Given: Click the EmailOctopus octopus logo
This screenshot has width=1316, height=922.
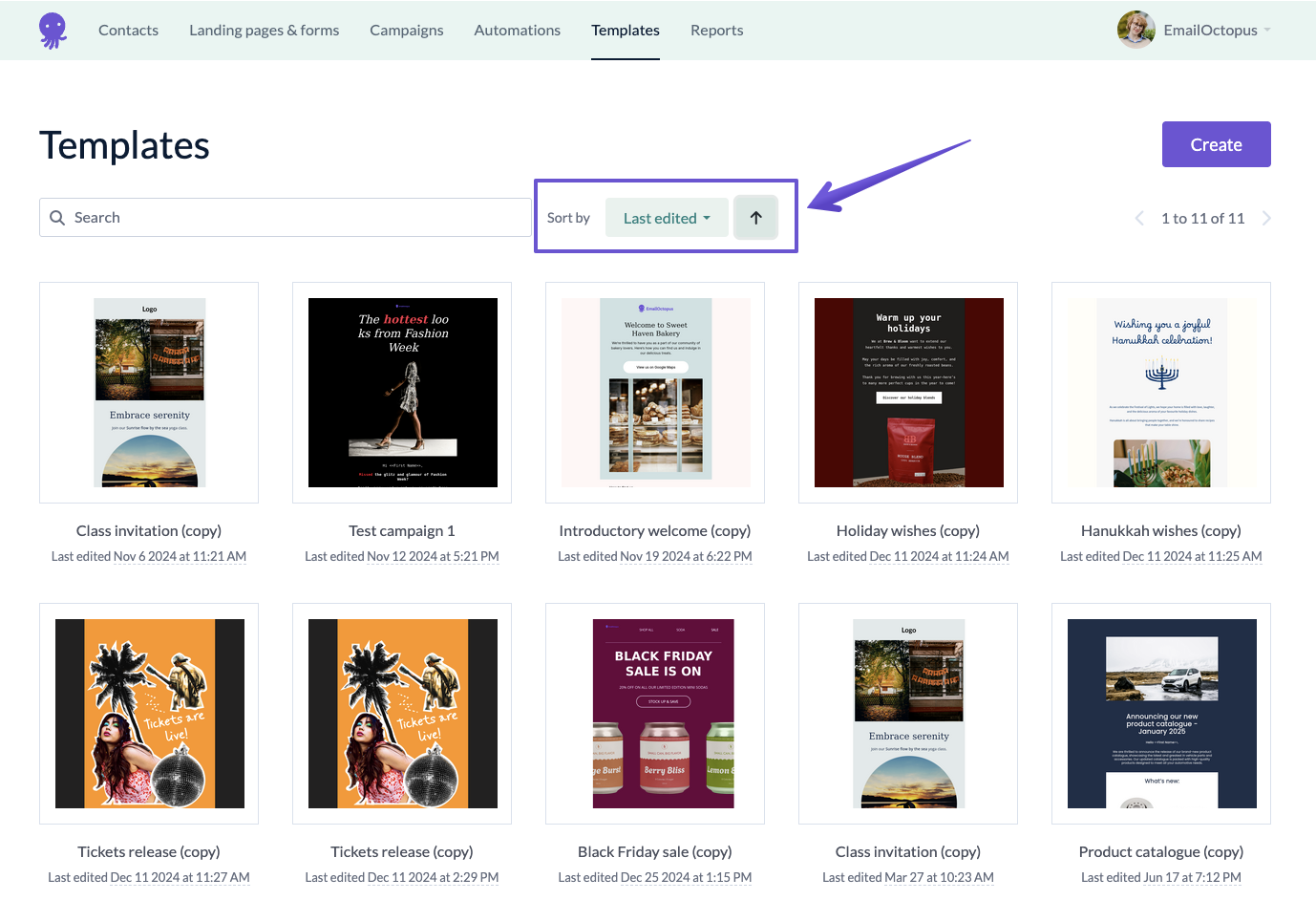Looking at the screenshot, I should 53,31.
